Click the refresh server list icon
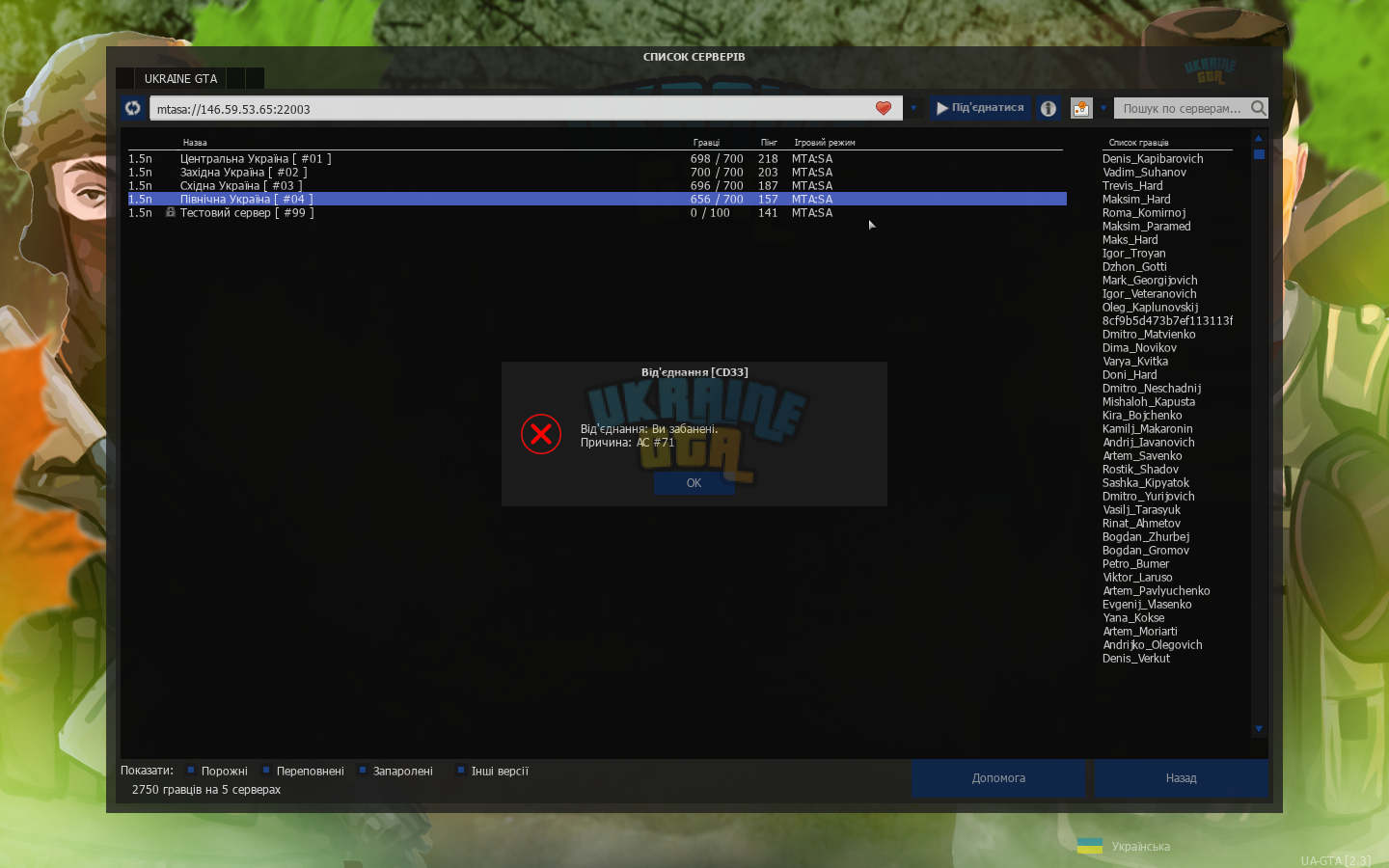The width and height of the screenshot is (1389, 868). coord(132,108)
